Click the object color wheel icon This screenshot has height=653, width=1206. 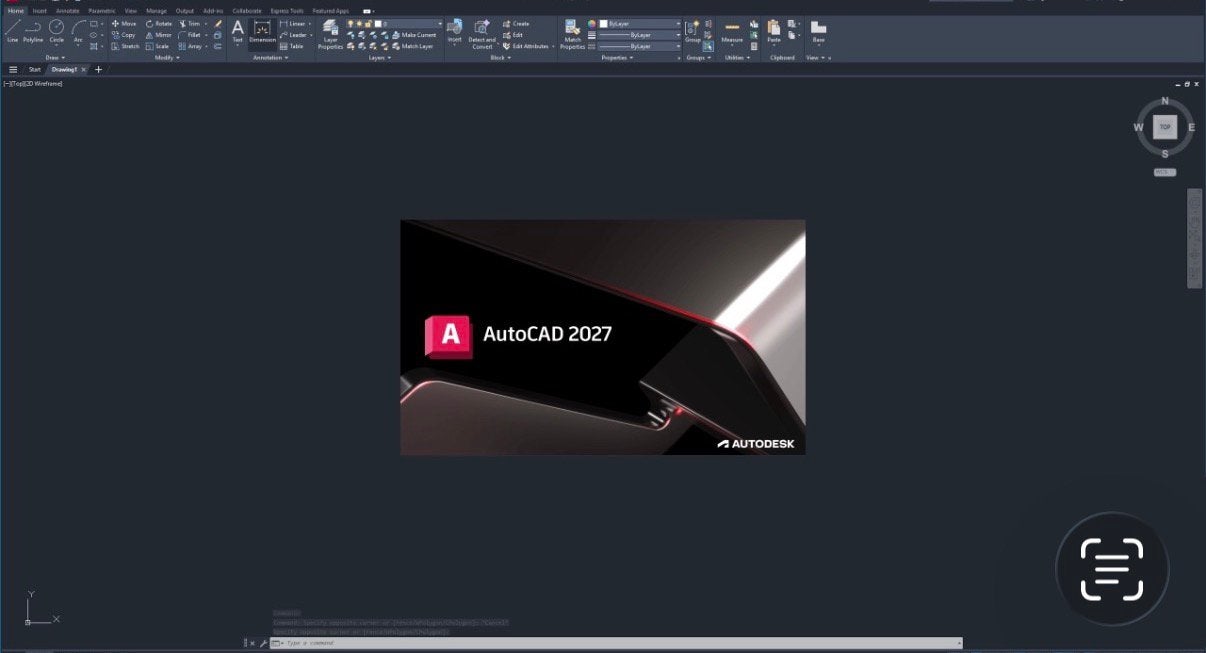pos(592,23)
